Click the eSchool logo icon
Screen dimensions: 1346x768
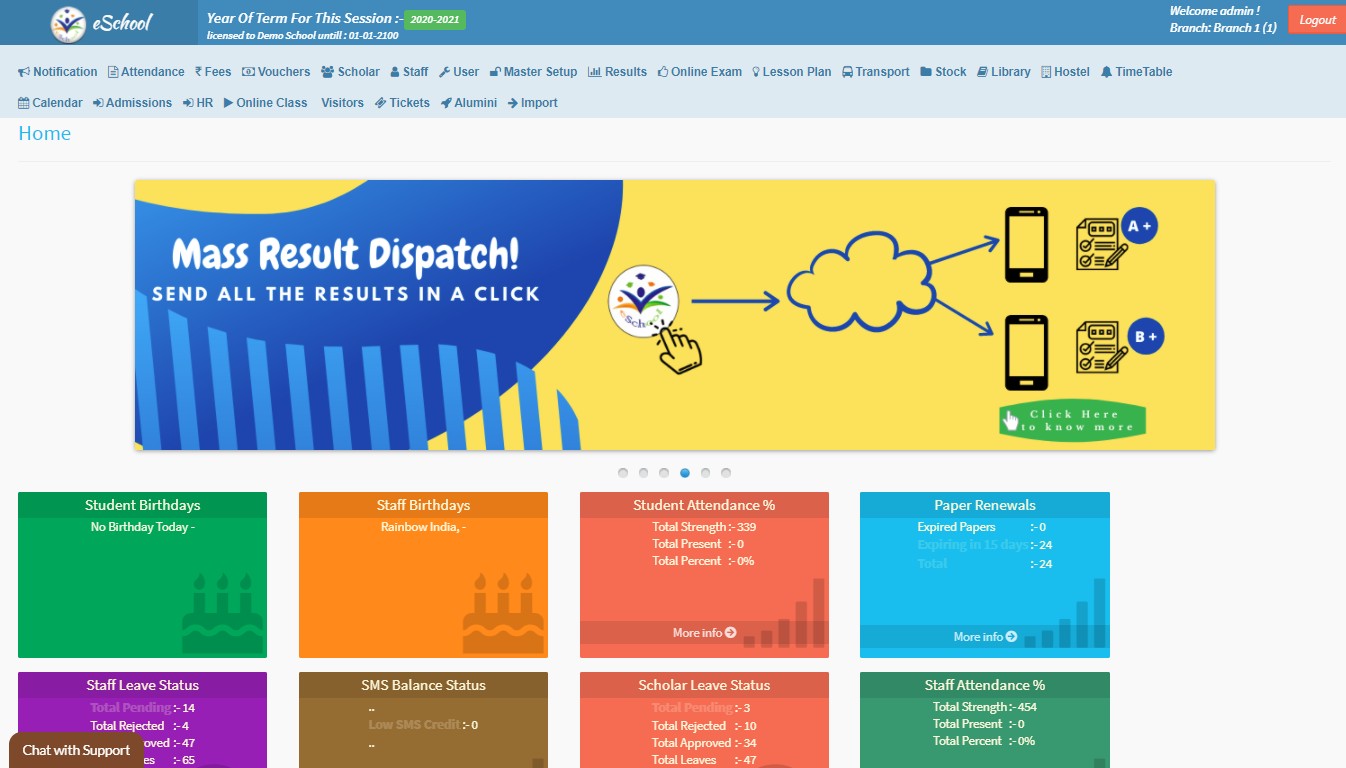click(x=68, y=23)
